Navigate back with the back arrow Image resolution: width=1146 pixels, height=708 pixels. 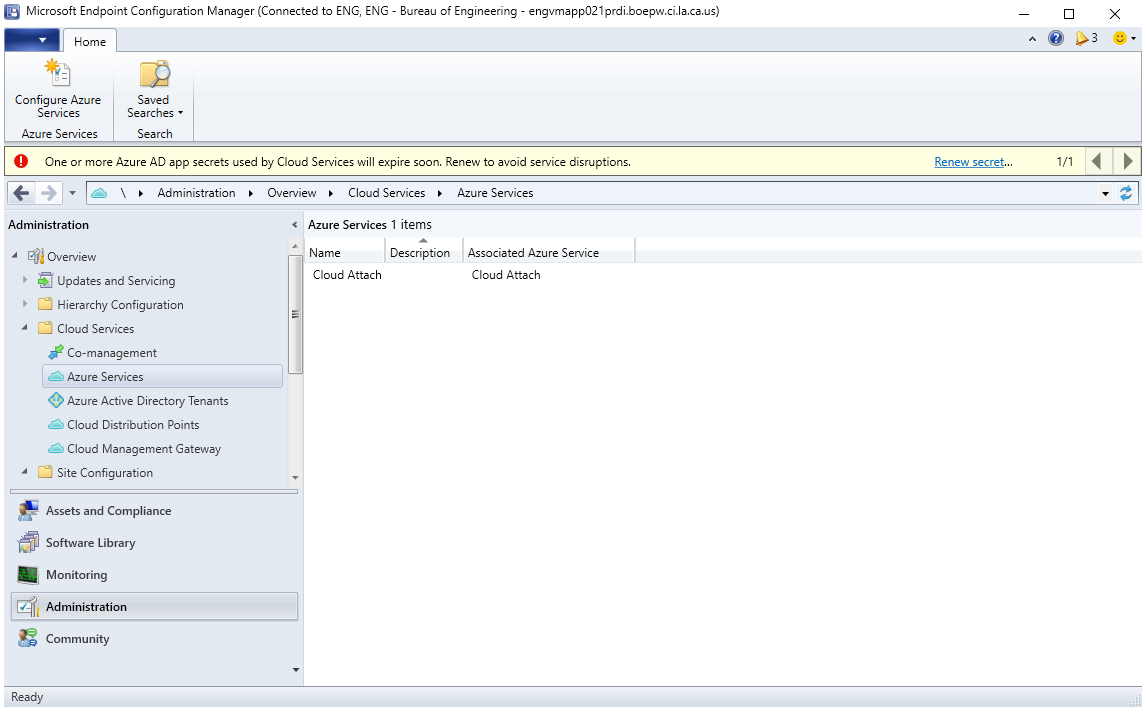(22, 193)
